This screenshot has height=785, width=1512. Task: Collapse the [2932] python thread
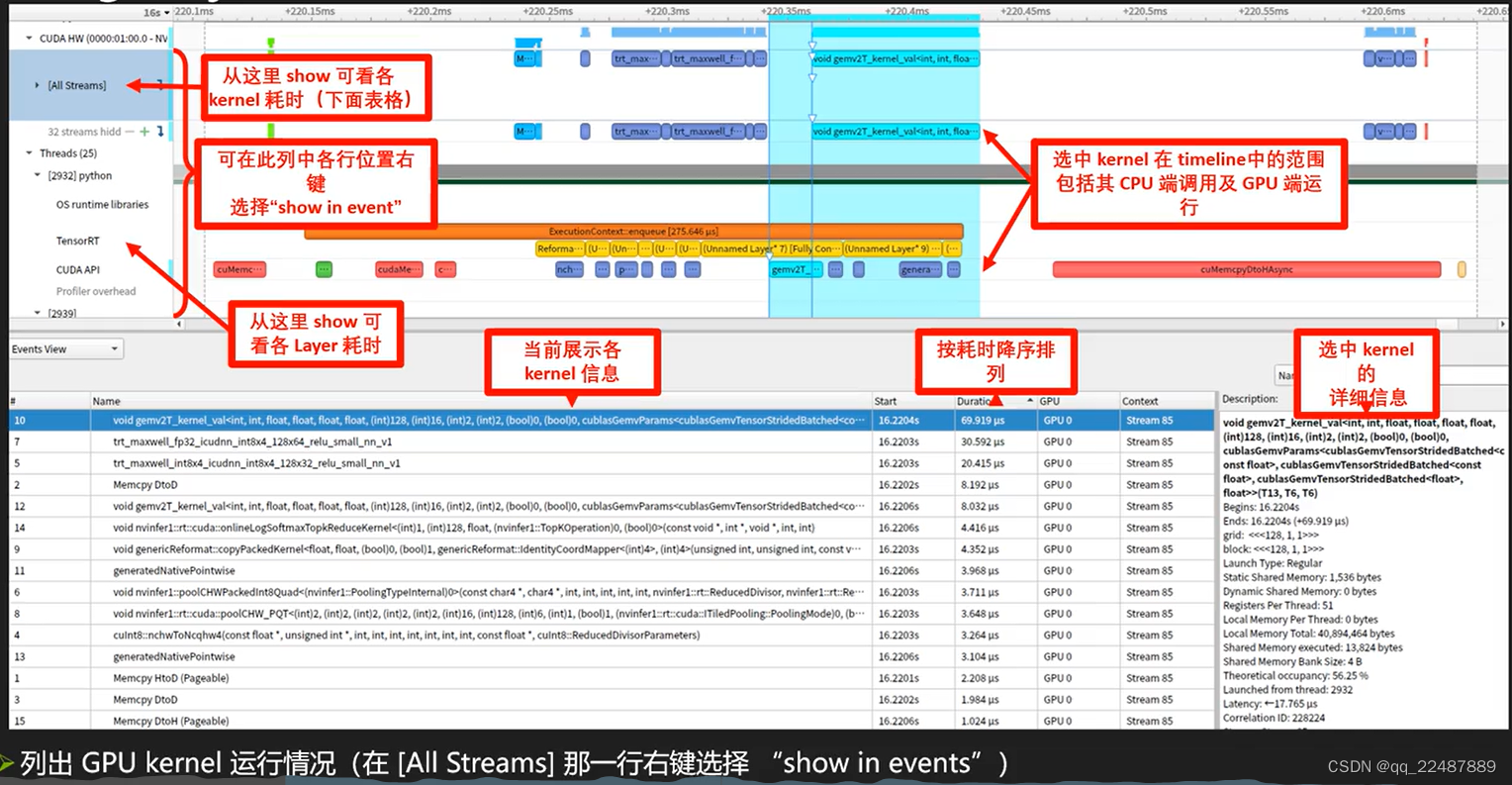38,175
